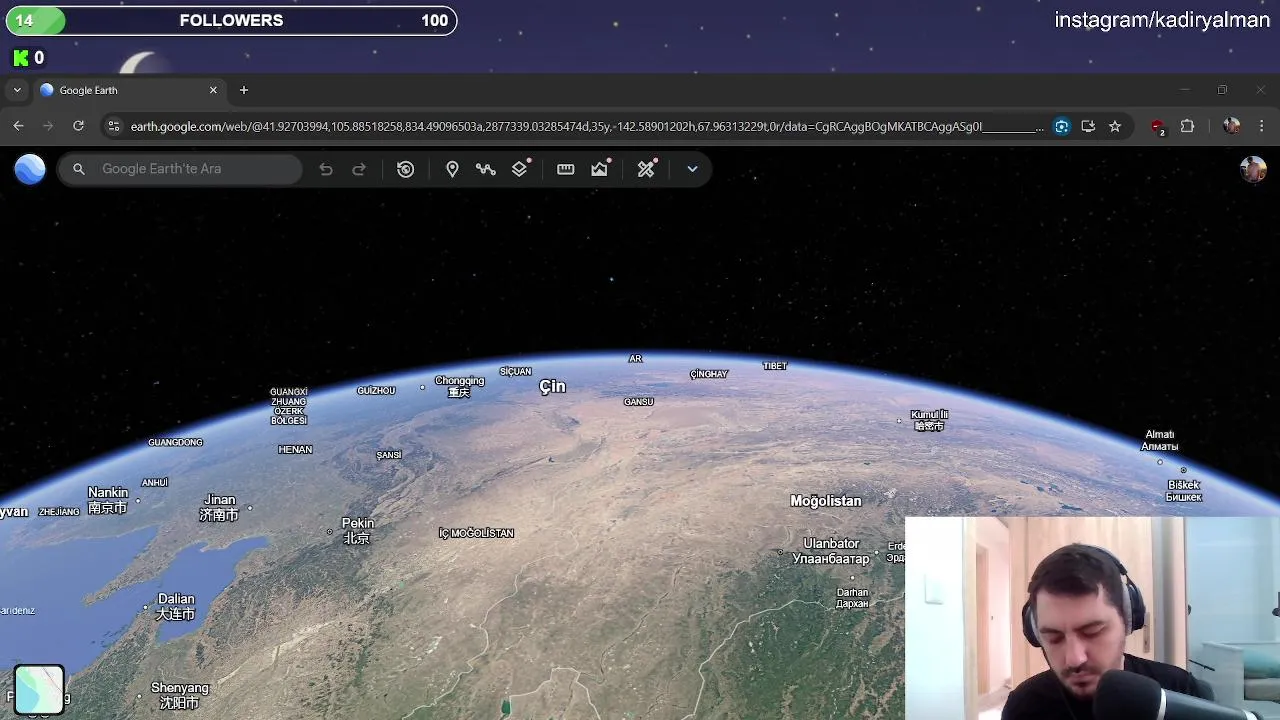Image resolution: width=1280 pixels, height=720 pixels.
Task: Open a new browser tab
Action: pos(244,90)
